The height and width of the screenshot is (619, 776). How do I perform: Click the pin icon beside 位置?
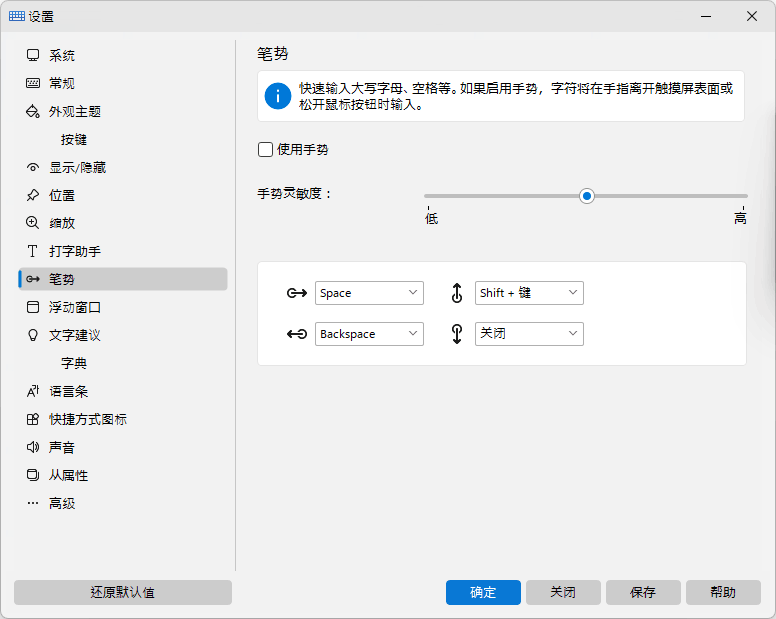pyautogui.click(x=33, y=195)
